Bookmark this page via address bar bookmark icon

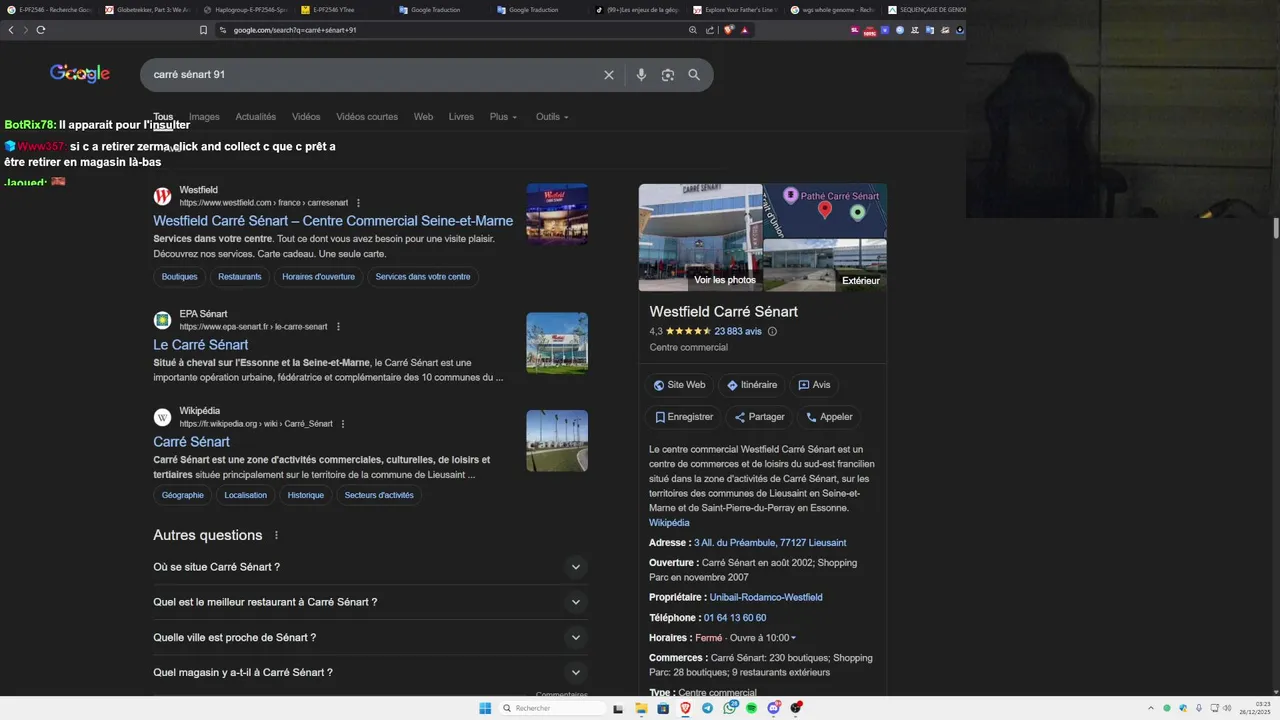(203, 30)
